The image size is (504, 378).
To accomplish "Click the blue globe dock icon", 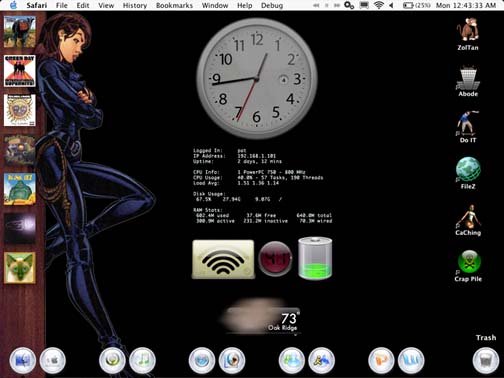I will point(202,360).
